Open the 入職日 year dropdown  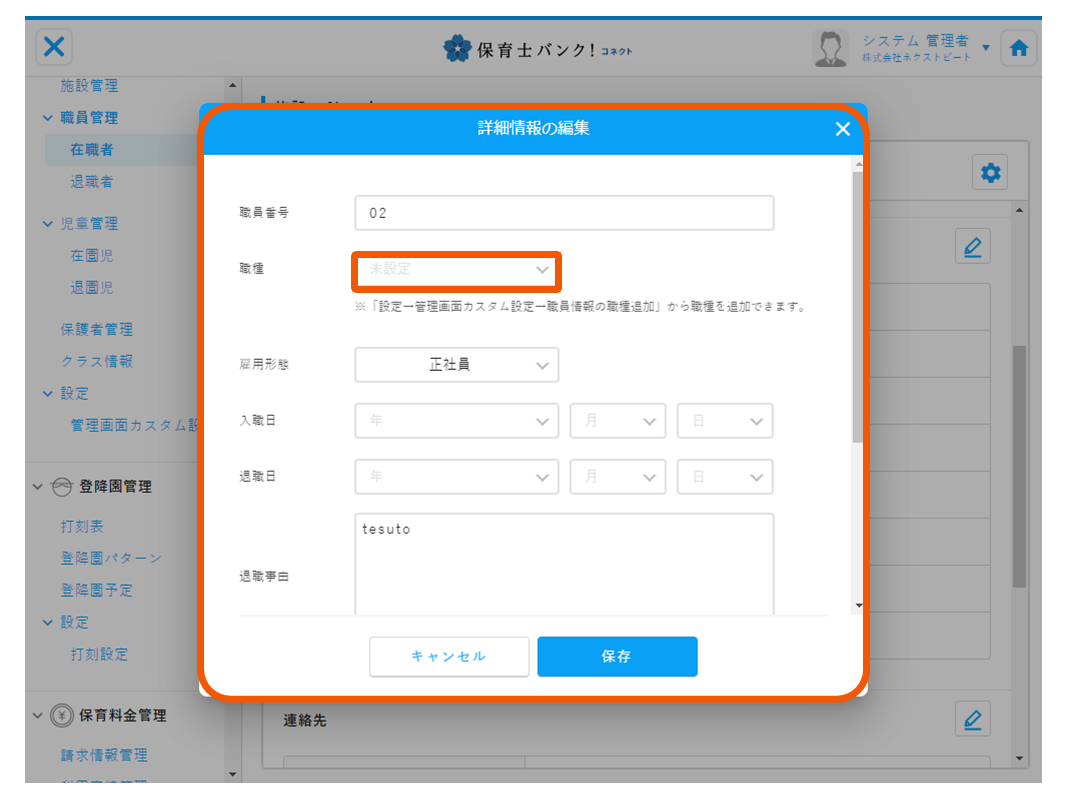tap(456, 421)
